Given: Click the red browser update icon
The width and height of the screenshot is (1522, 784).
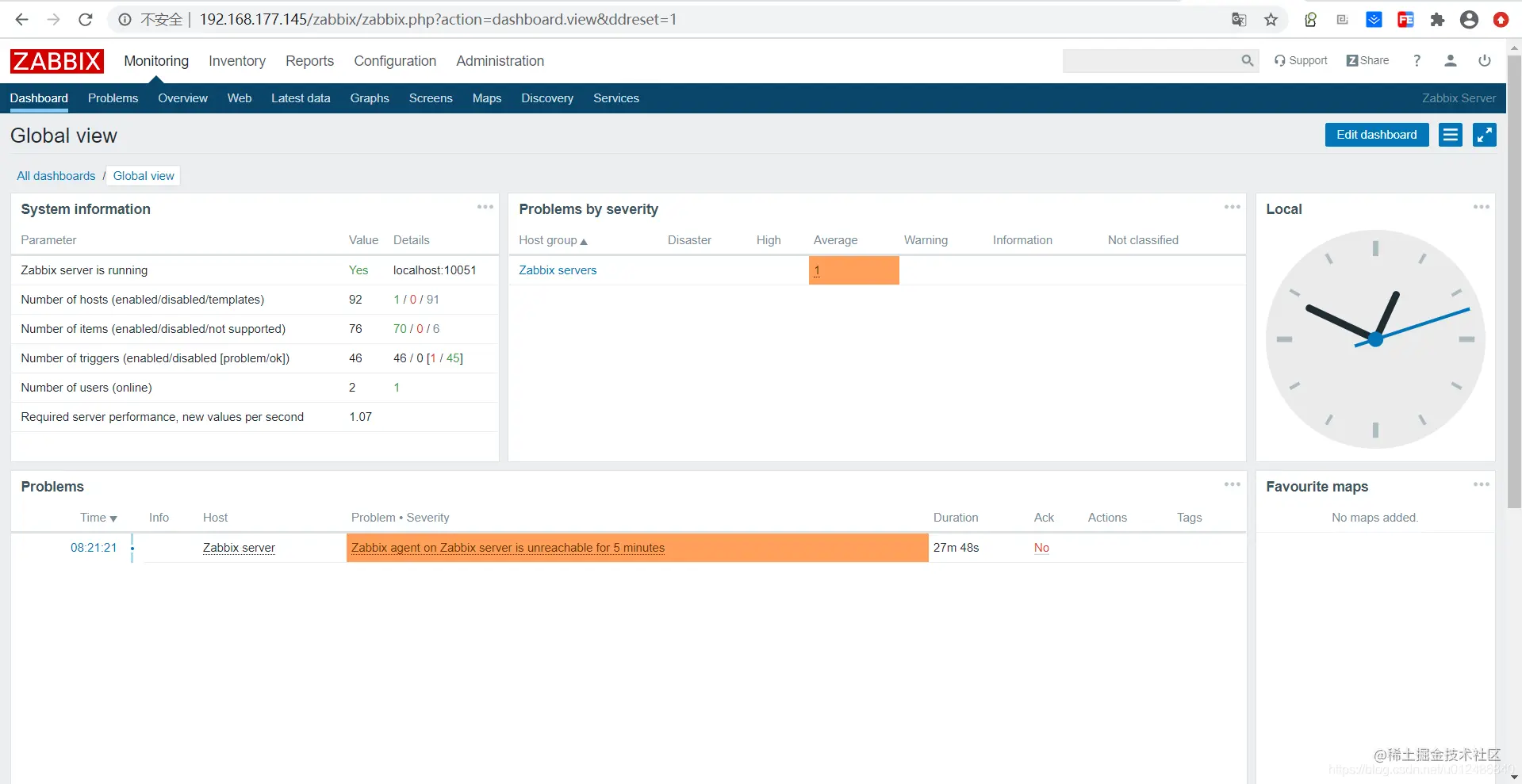Looking at the screenshot, I should (x=1501, y=20).
